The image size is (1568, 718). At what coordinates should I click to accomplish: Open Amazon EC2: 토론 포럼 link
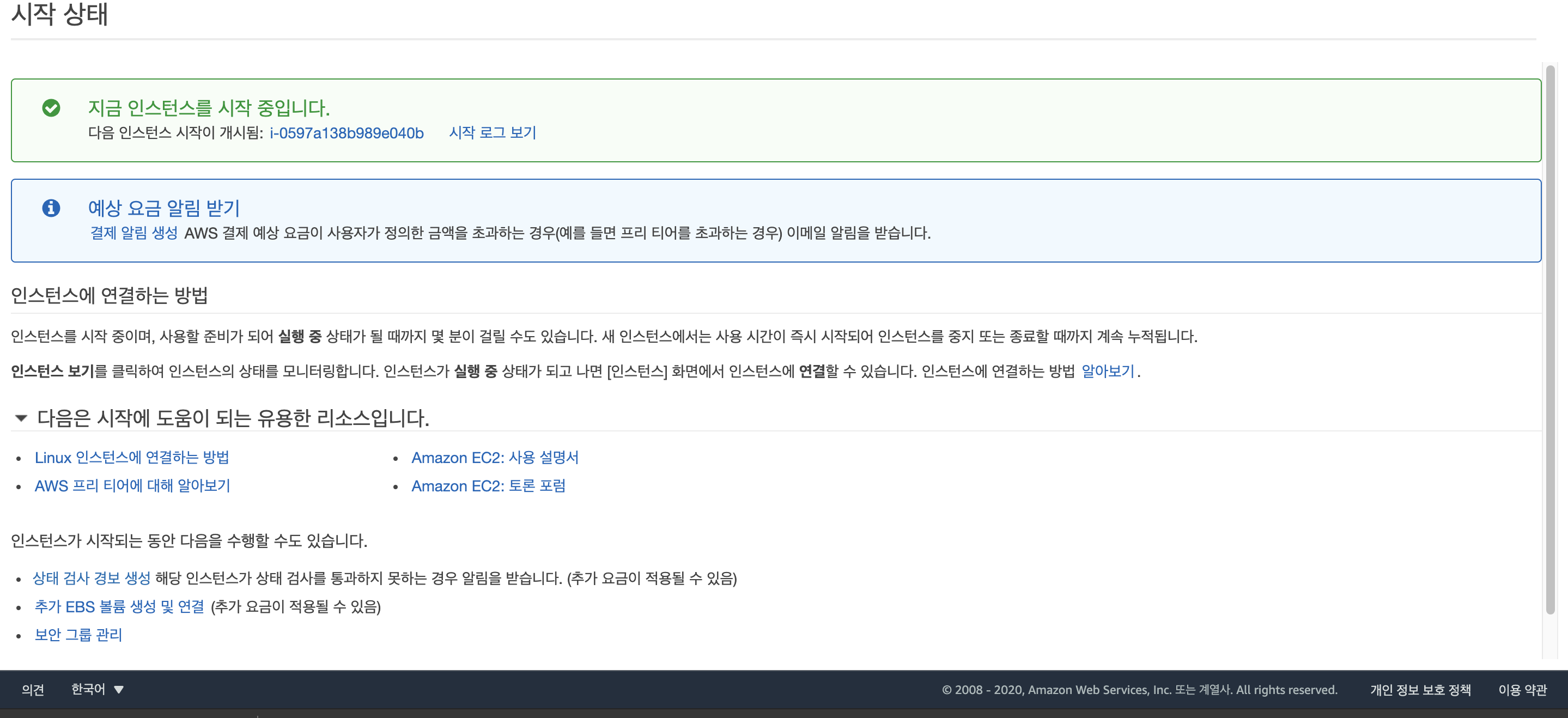tap(488, 486)
